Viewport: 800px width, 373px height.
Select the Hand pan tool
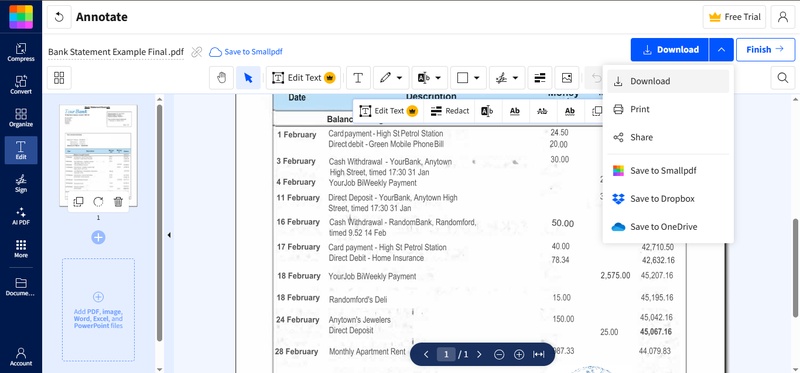click(221, 78)
